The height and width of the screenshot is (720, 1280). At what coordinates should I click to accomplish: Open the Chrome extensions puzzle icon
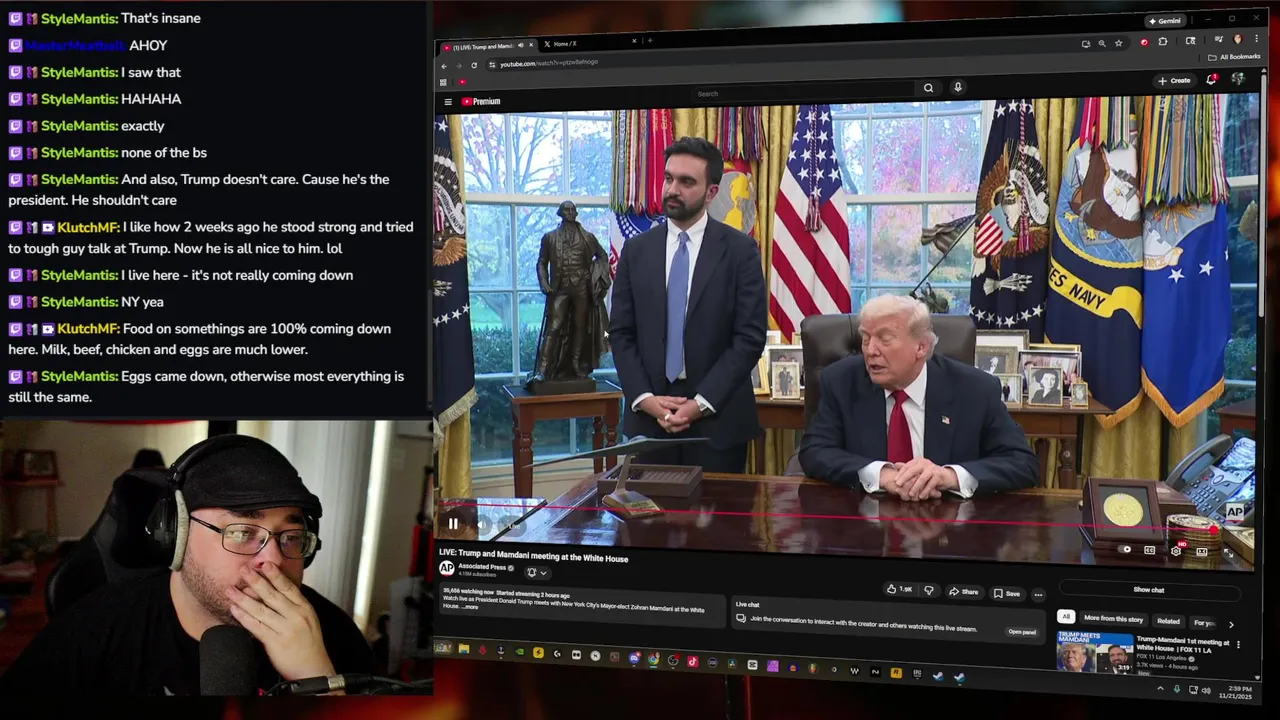[x=1163, y=41]
